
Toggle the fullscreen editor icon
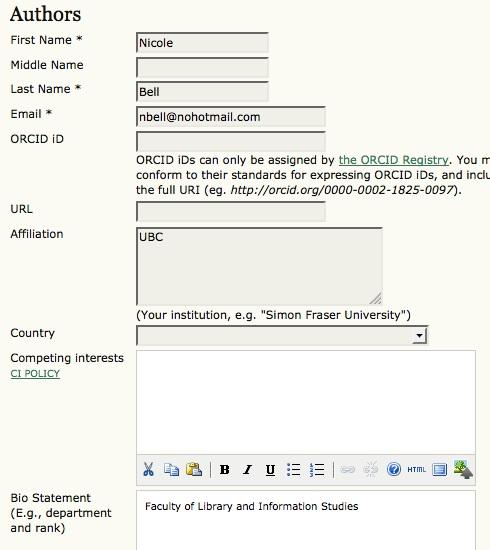439,469
